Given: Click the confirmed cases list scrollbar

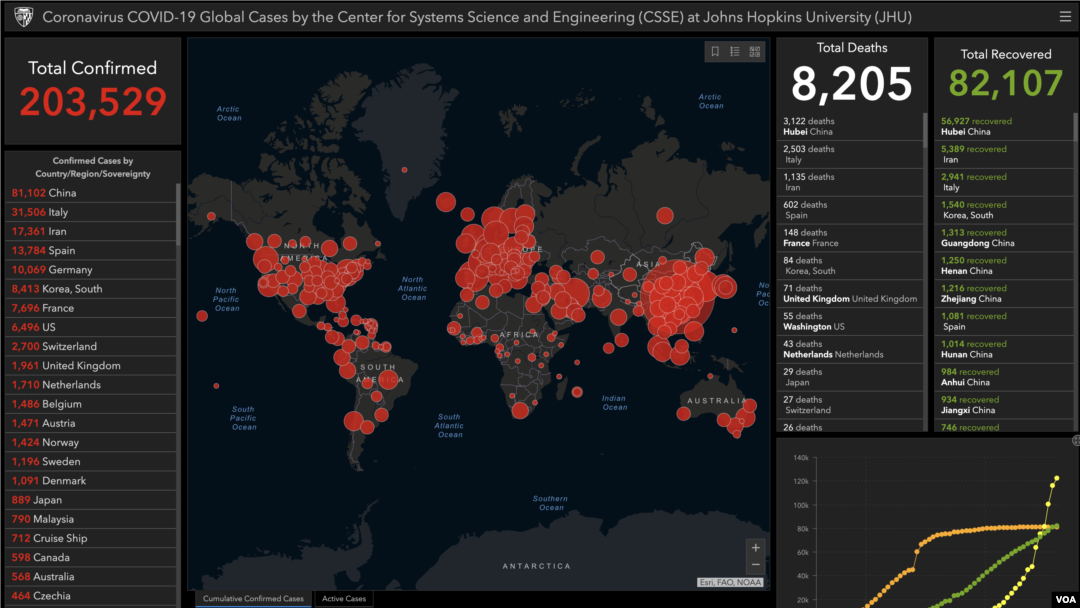Looking at the screenshot, I should coord(178,213).
